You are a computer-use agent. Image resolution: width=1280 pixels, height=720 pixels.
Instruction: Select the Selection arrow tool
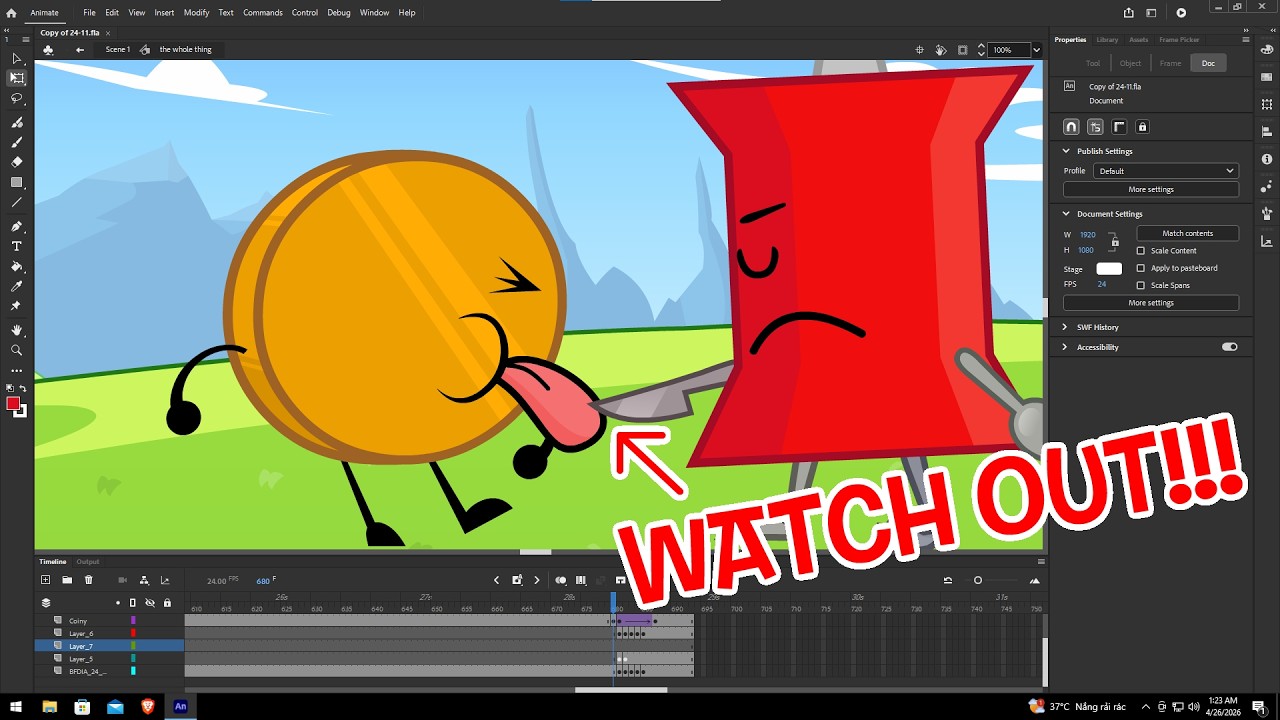pos(16,59)
